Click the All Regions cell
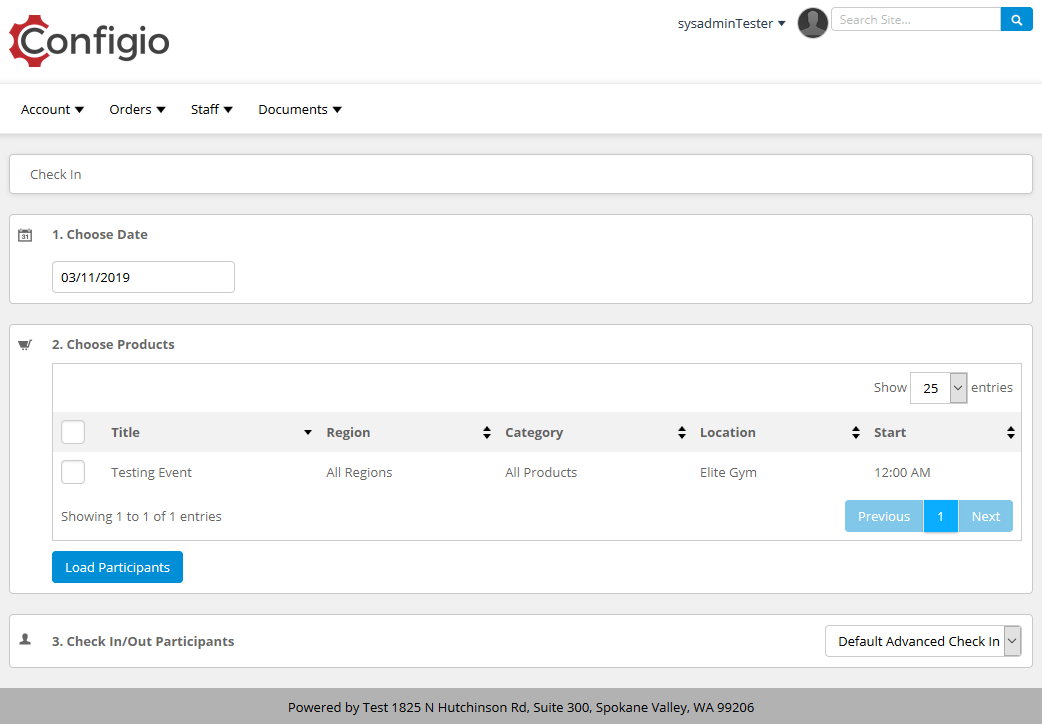Screen dimensions: 1042x724 360,472
